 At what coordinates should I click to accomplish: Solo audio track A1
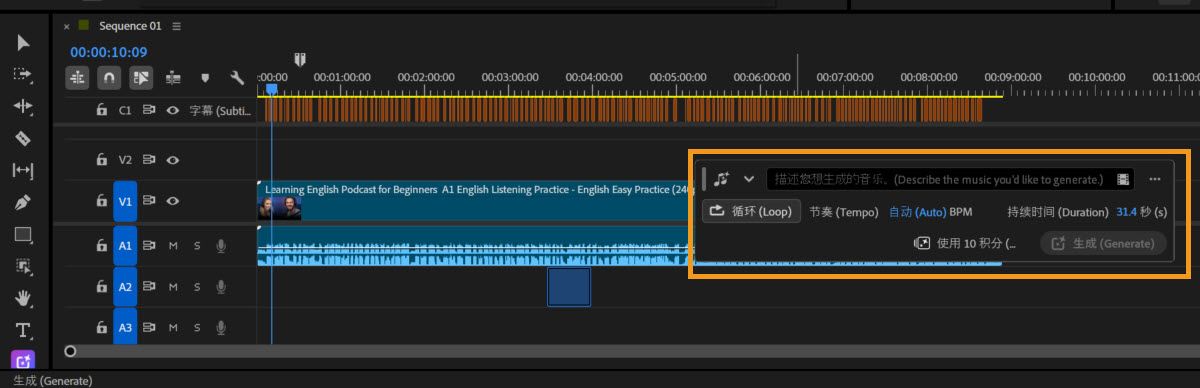tap(196, 245)
